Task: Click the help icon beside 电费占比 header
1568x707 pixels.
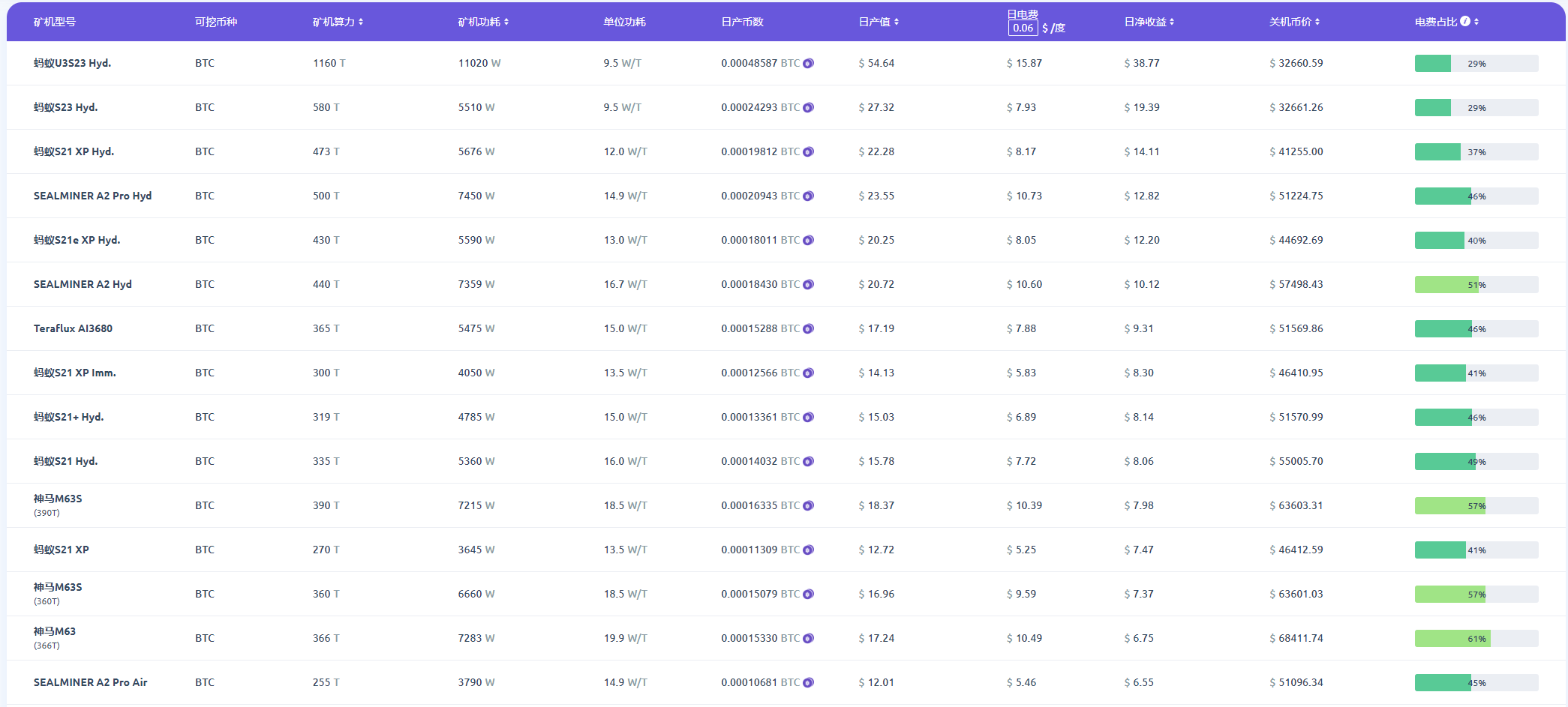Action: click(1464, 22)
